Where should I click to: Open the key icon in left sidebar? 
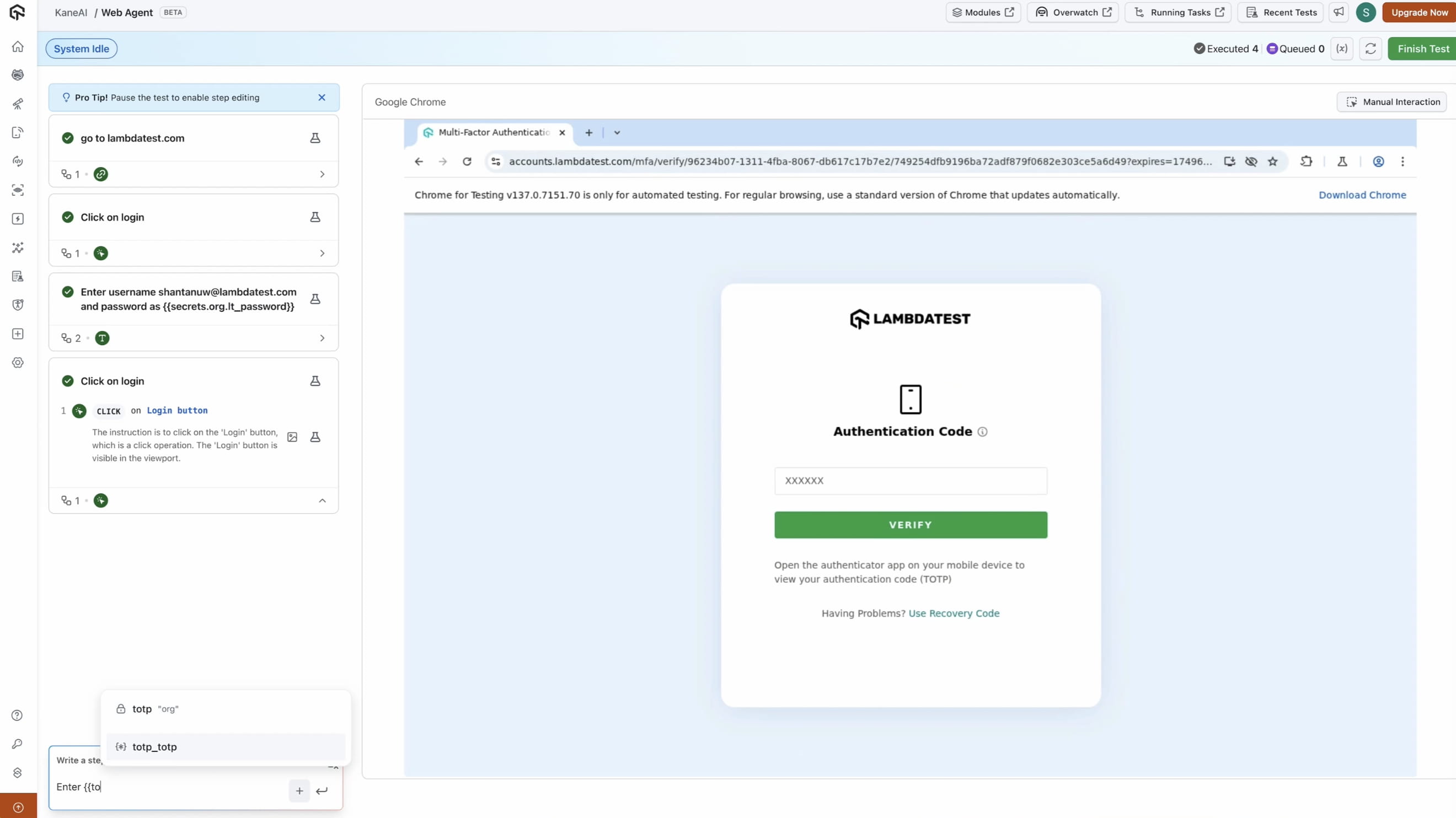[18, 744]
